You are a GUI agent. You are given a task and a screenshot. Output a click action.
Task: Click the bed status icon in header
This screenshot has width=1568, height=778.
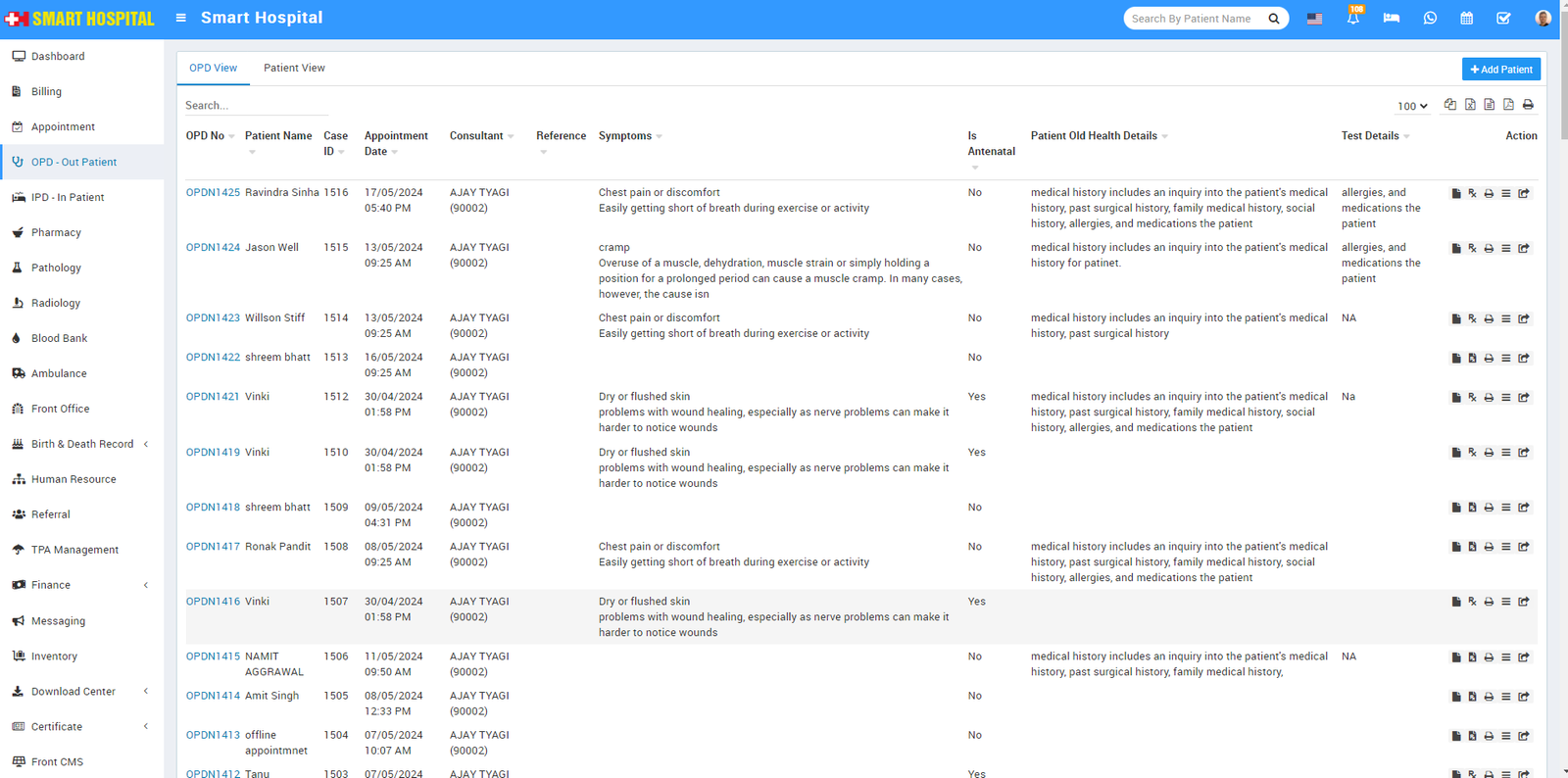tap(1391, 19)
